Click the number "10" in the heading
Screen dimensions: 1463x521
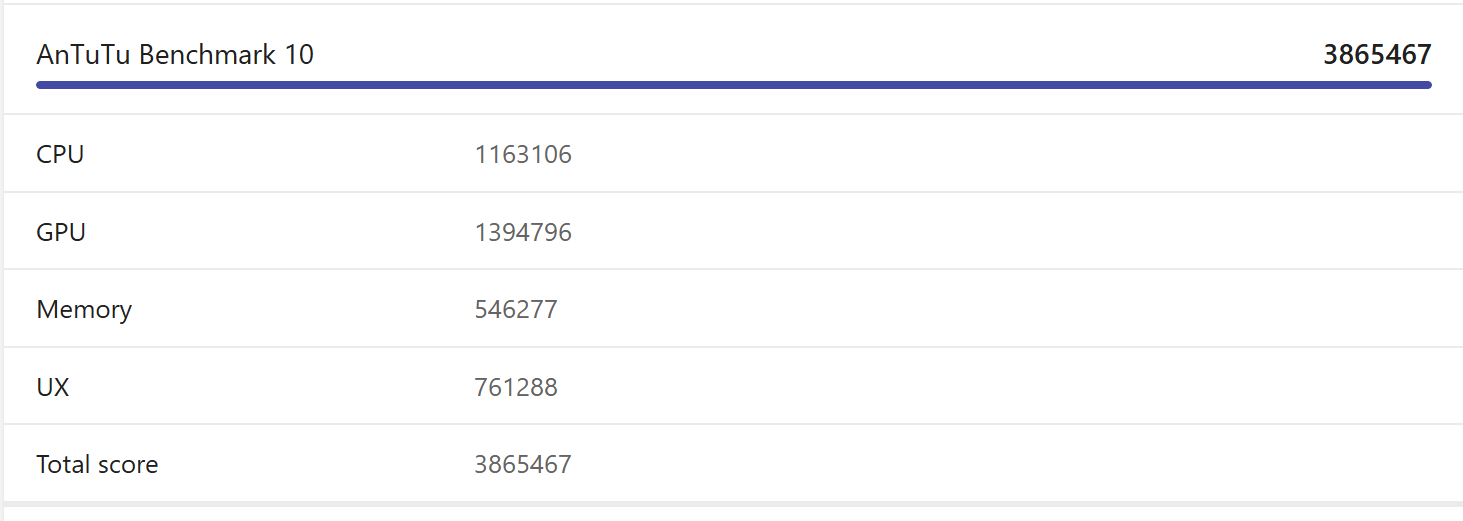pos(299,55)
